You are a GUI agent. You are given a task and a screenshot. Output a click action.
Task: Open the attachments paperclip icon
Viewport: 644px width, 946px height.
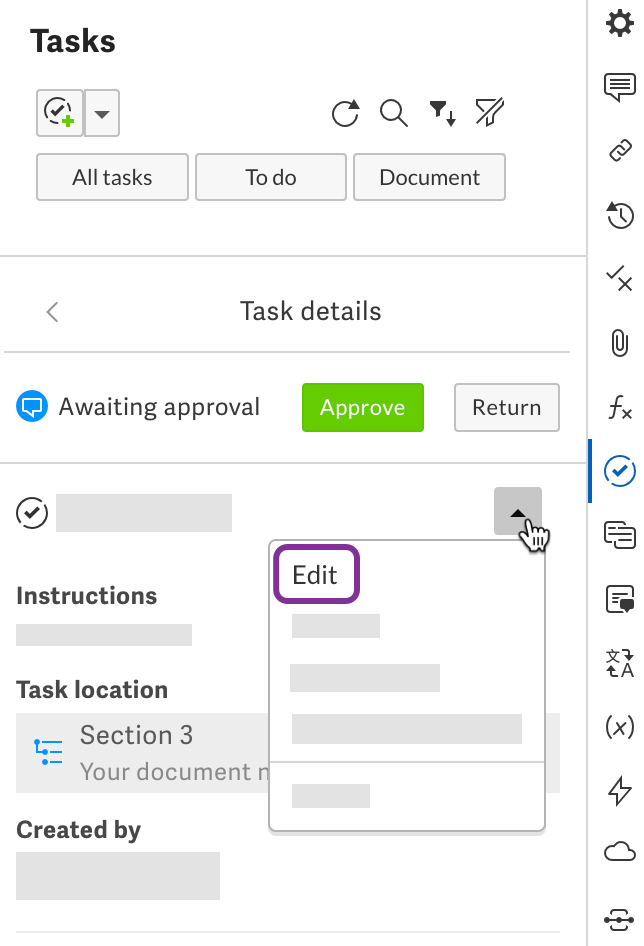(620, 343)
